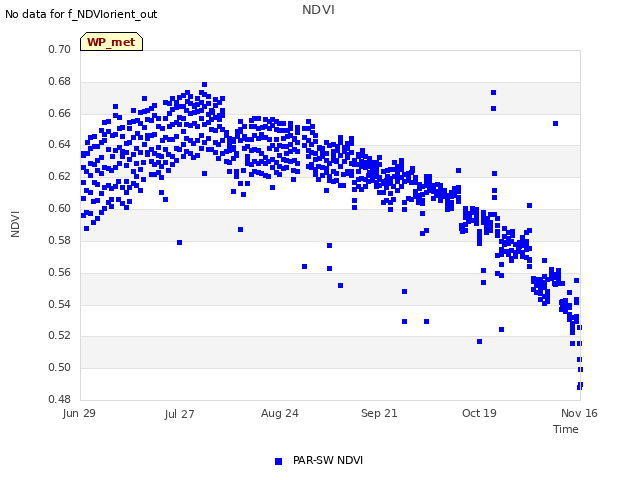Click the Jul 27 axis label
The image size is (640, 480).
click(179, 414)
